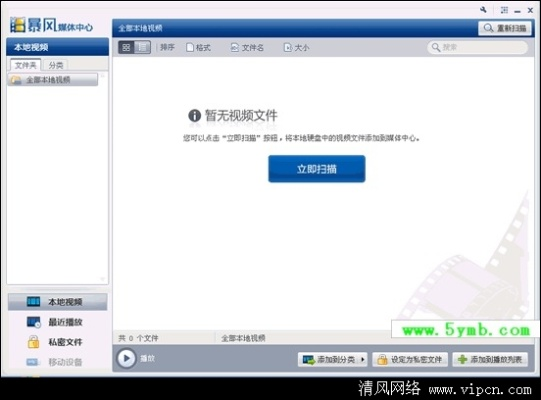Click the mini-mode icon in title bar
The width and height of the screenshot is (541, 400).
point(504,10)
